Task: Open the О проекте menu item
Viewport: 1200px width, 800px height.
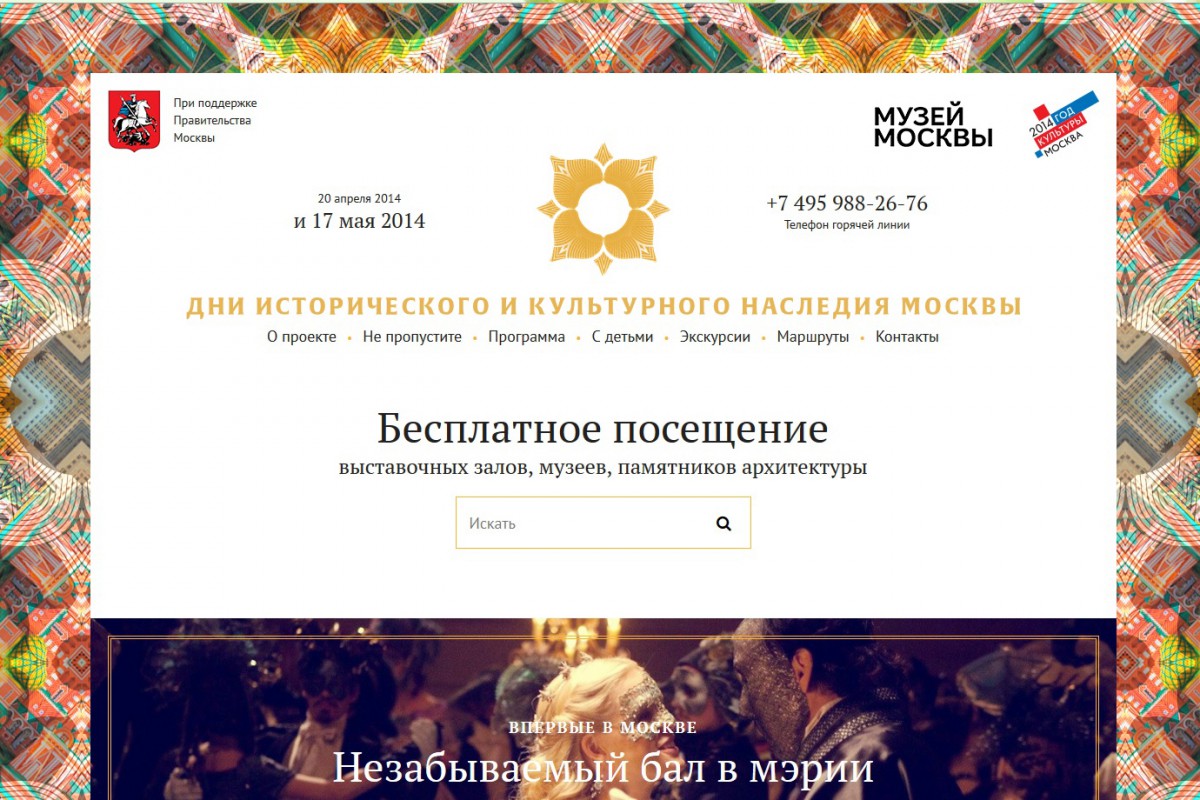Action: (x=302, y=337)
